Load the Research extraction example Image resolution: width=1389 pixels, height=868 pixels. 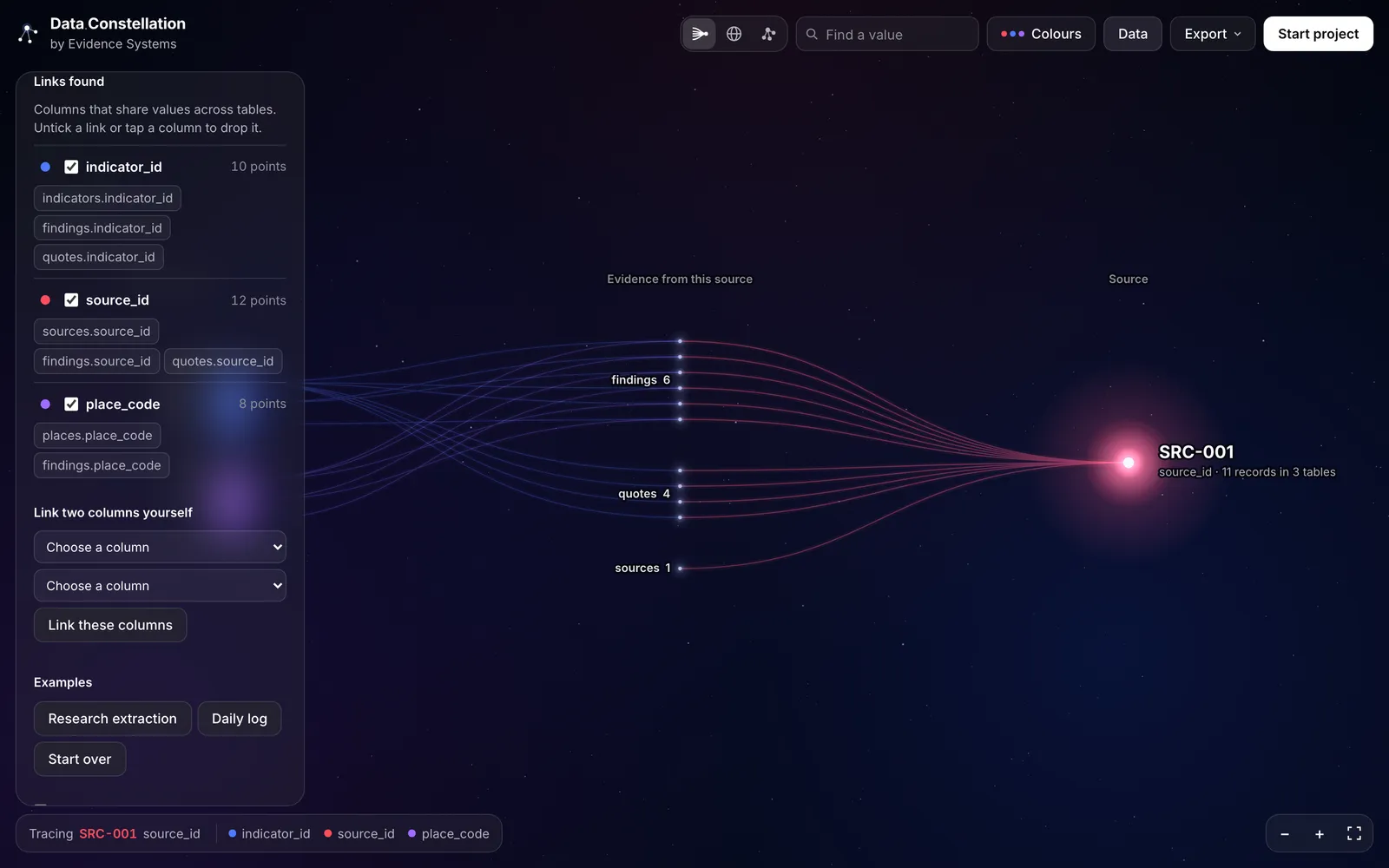point(113,719)
